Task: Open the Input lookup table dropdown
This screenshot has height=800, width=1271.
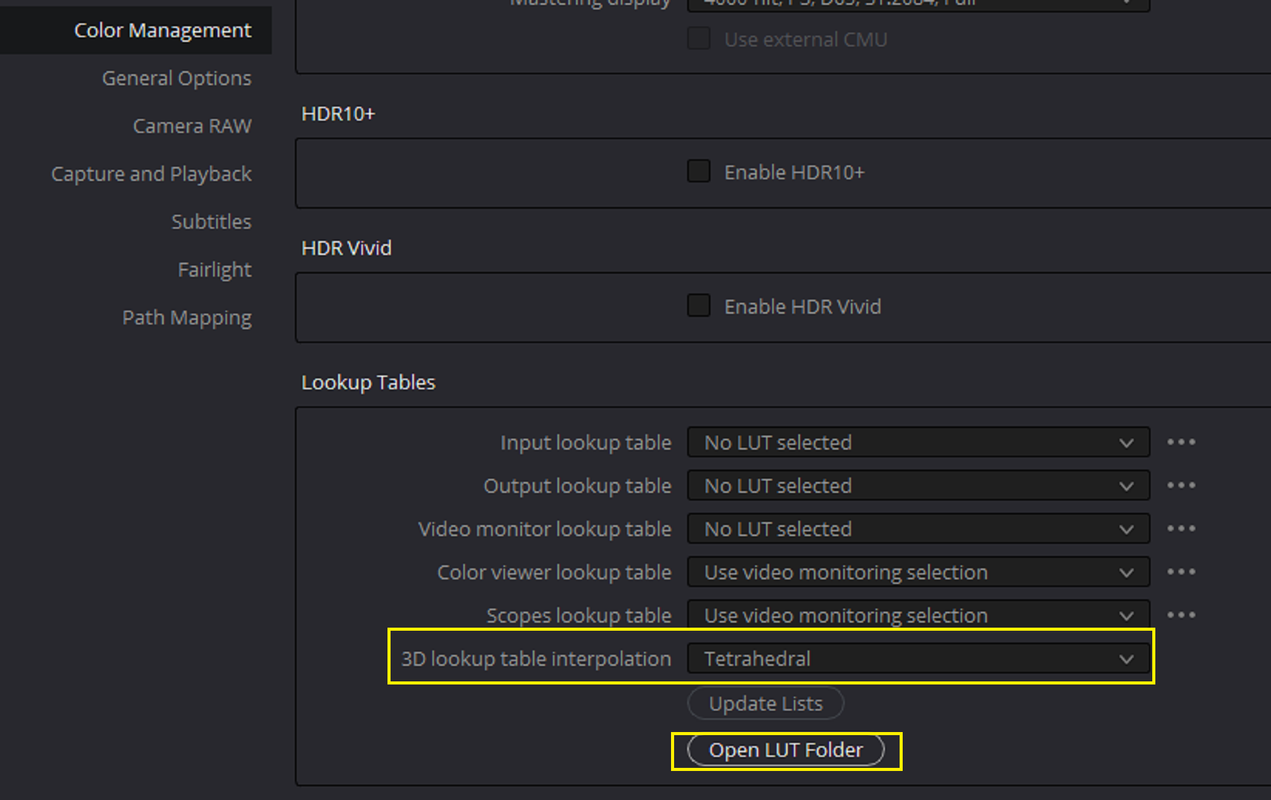Action: point(918,442)
